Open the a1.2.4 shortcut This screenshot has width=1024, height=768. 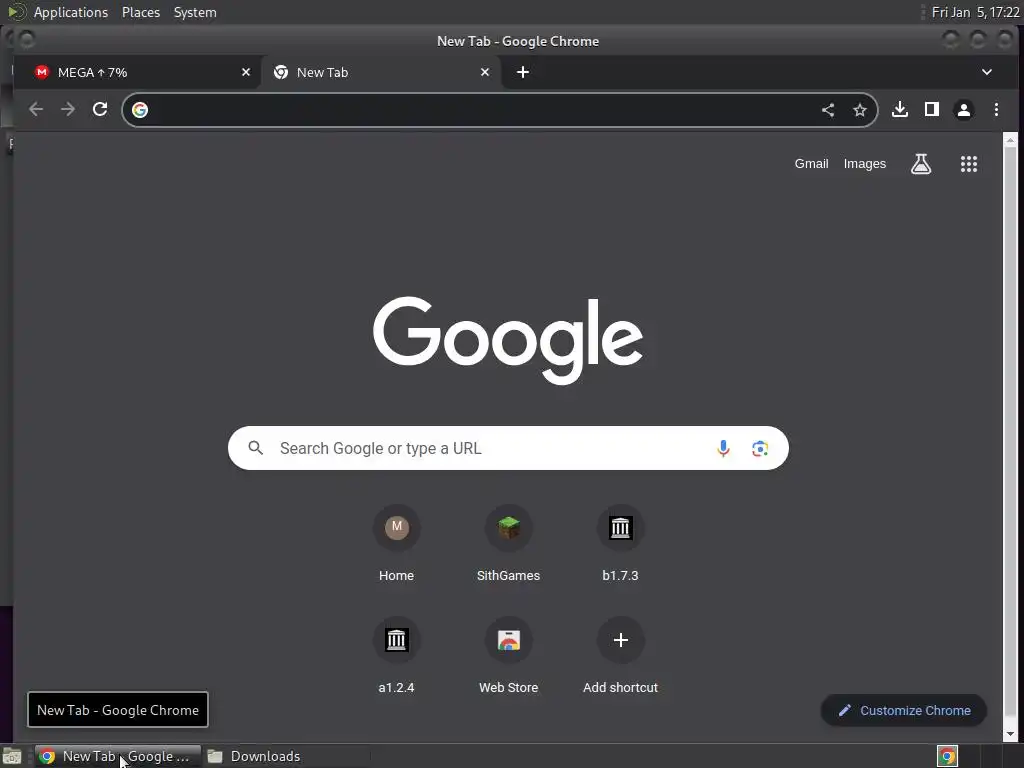[x=396, y=656]
